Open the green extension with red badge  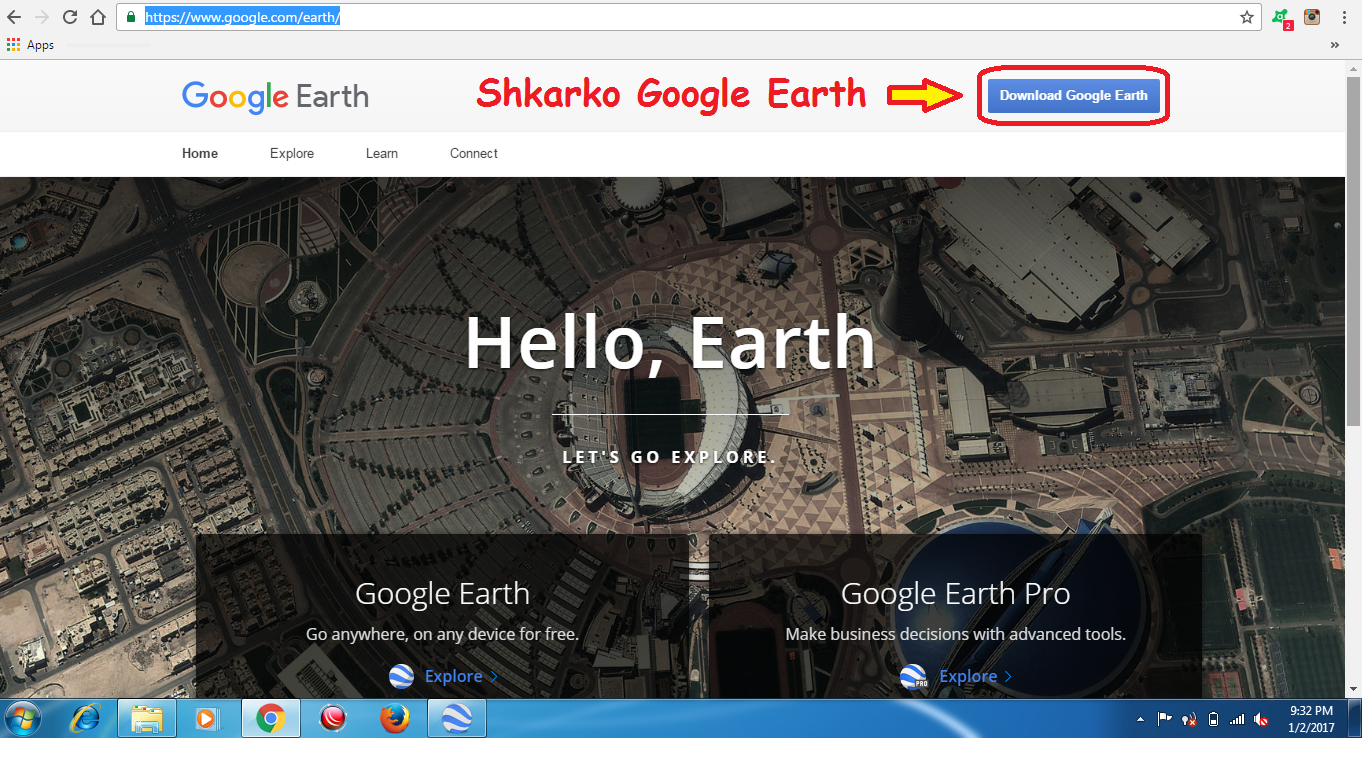point(1281,18)
